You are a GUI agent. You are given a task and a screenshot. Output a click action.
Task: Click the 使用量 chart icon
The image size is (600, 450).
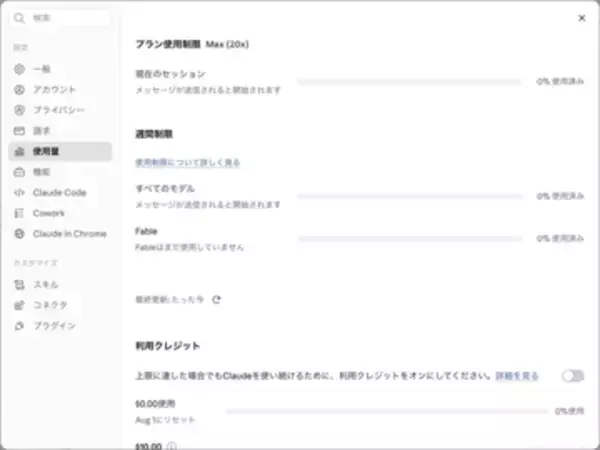(19, 152)
